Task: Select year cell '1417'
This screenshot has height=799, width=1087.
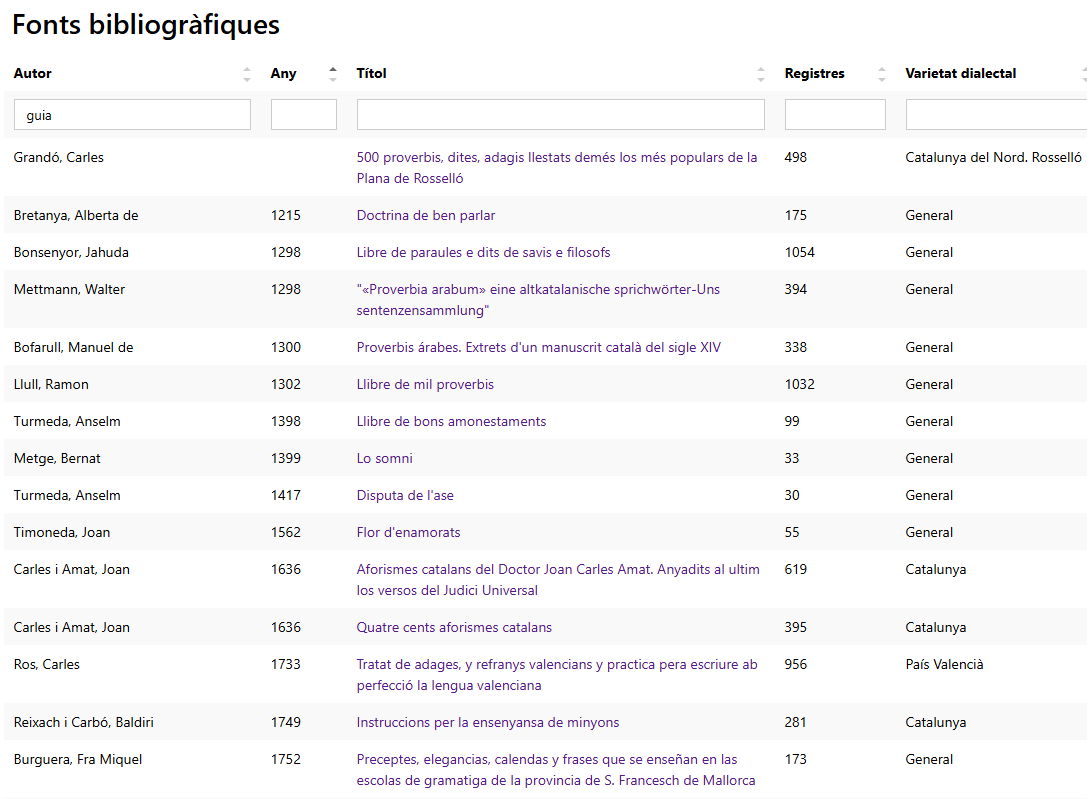Action: (x=286, y=495)
